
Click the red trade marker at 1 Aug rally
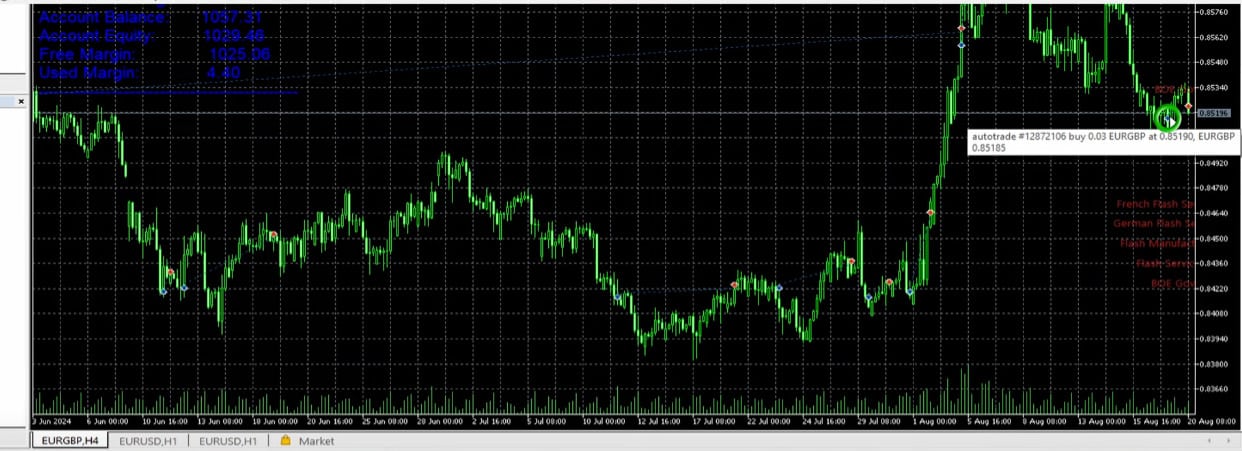click(x=930, y=212)
